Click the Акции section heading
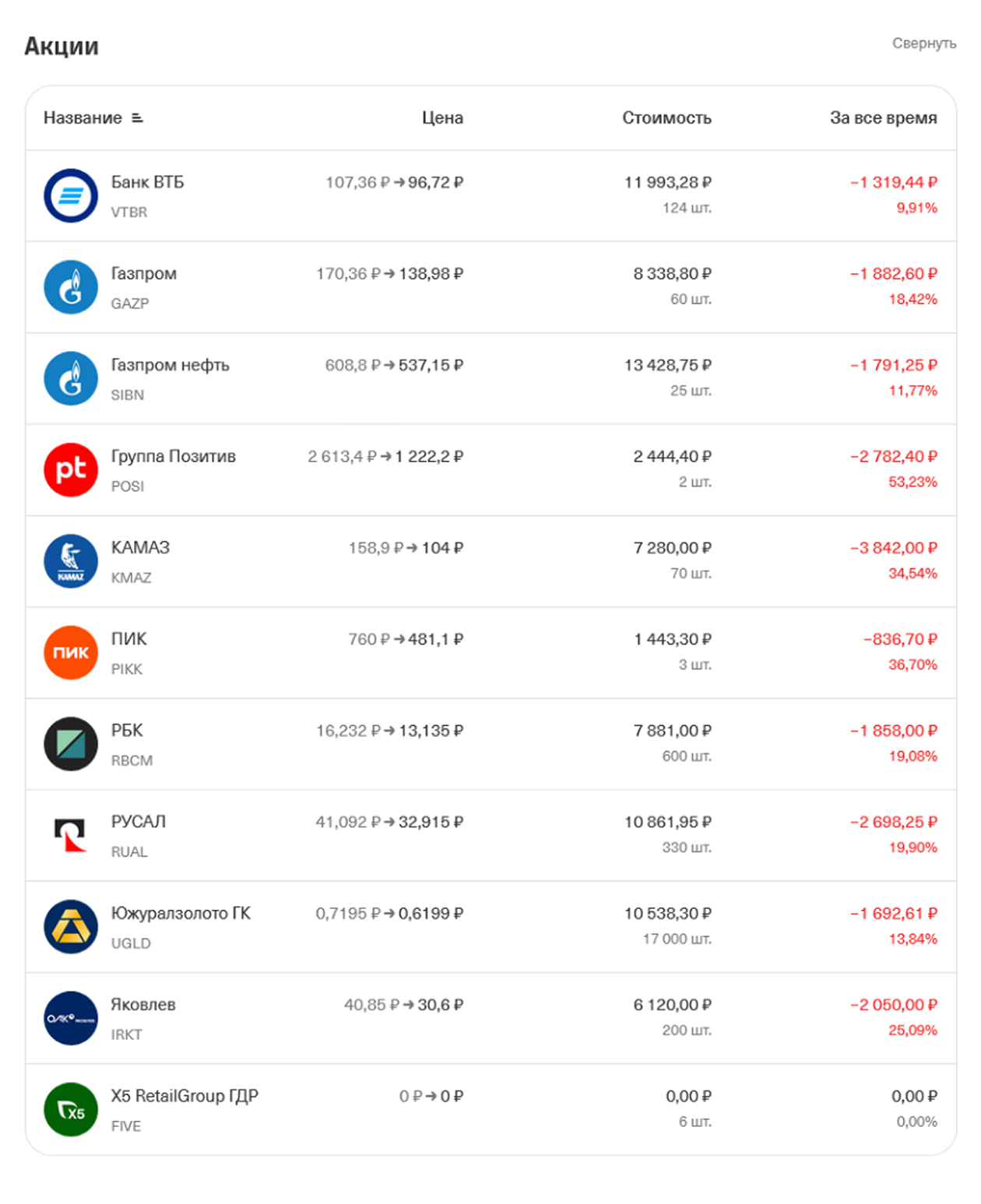This screenshot has height=1204, width=981. [62, 47]
